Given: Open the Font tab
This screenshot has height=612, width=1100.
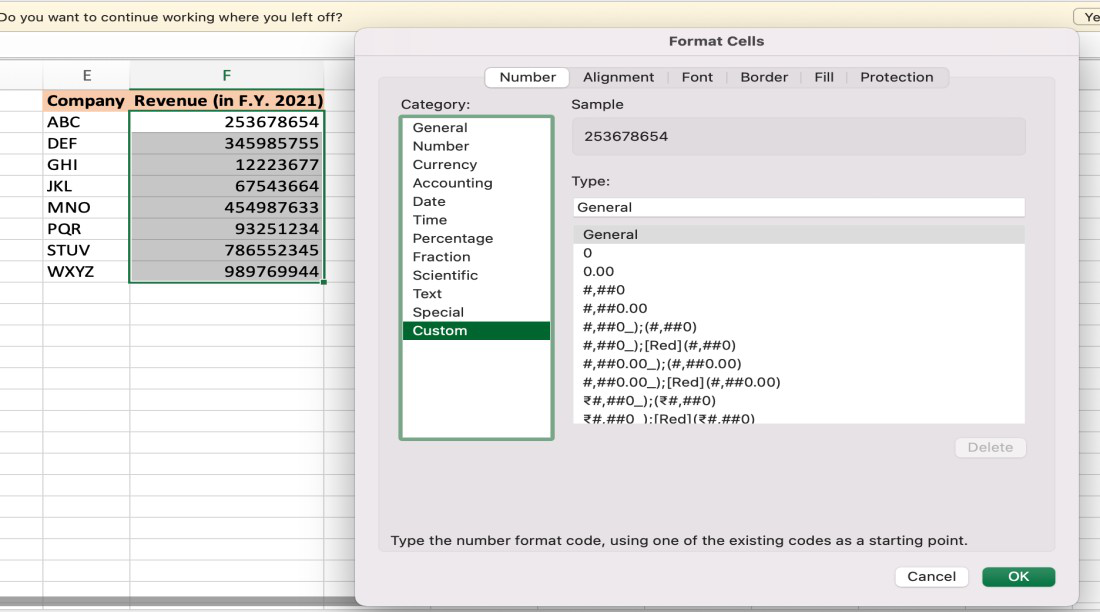Looking at the screenshot, I should (697, 77).
